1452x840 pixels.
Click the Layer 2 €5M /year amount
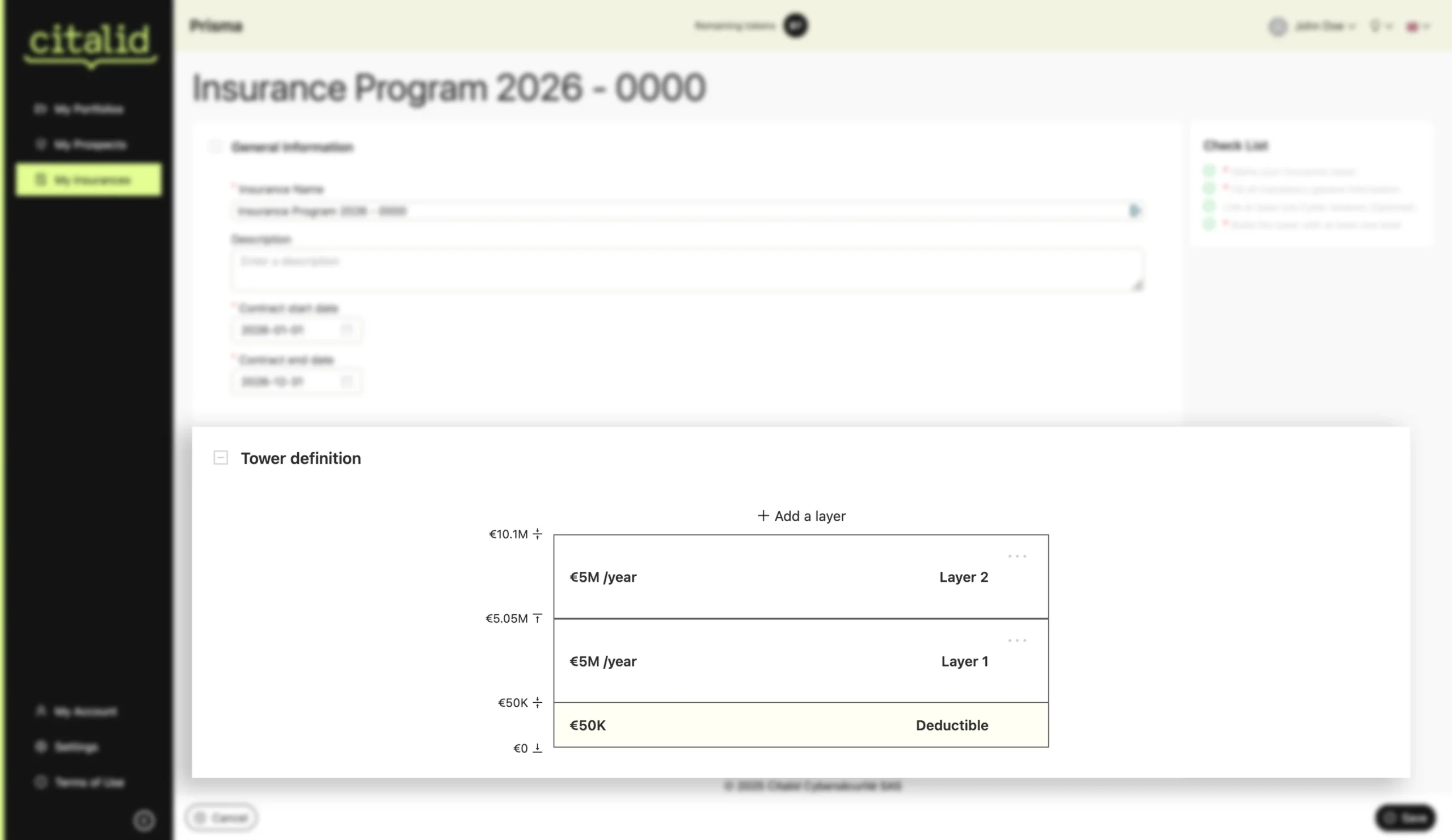603,577
